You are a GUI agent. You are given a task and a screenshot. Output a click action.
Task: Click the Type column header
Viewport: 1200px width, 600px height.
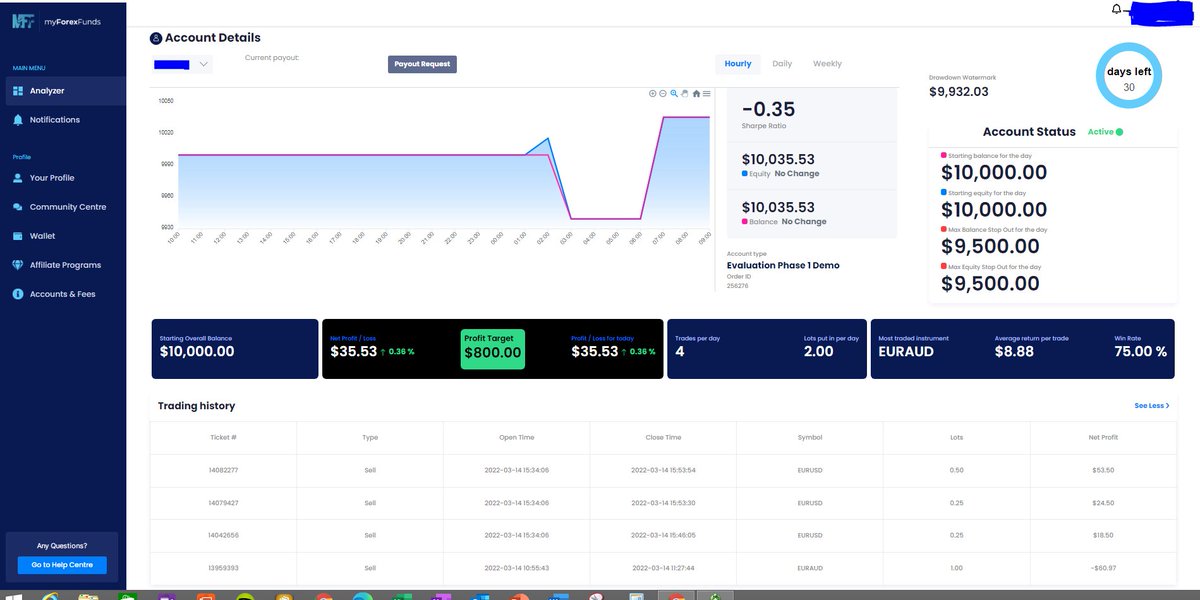pyautogui.click(x=370, y=437)
